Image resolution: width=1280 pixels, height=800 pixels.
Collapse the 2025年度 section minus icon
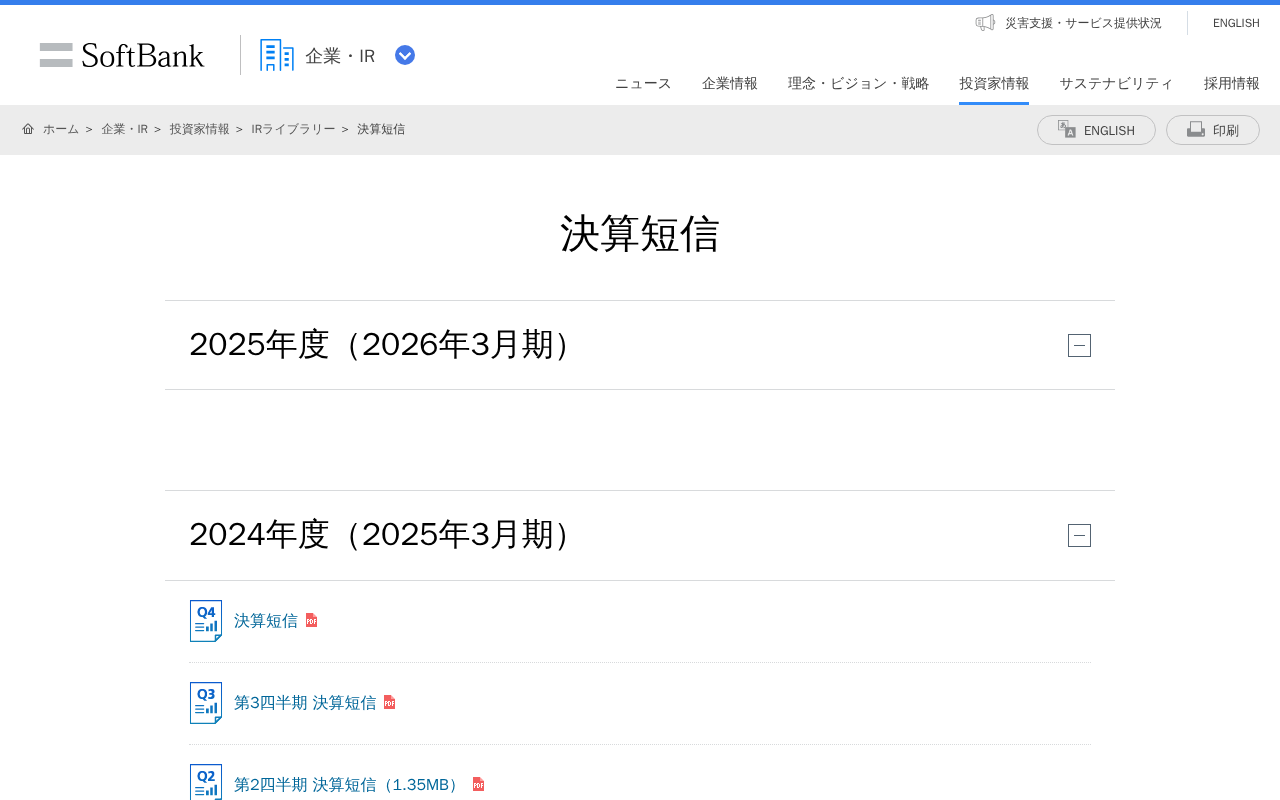click(x=1079, y=345)
